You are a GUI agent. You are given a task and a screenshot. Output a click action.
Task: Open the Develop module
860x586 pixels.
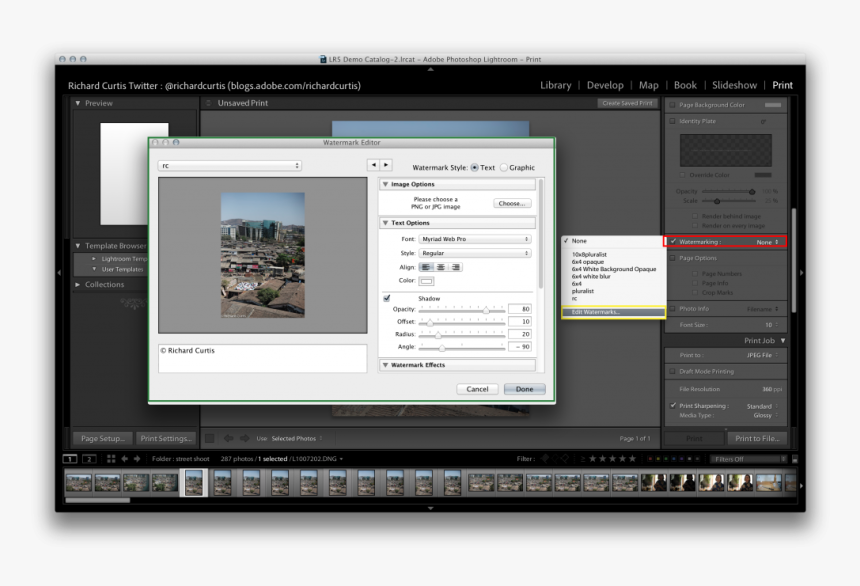pyautogui.click(x=605, y=85)
